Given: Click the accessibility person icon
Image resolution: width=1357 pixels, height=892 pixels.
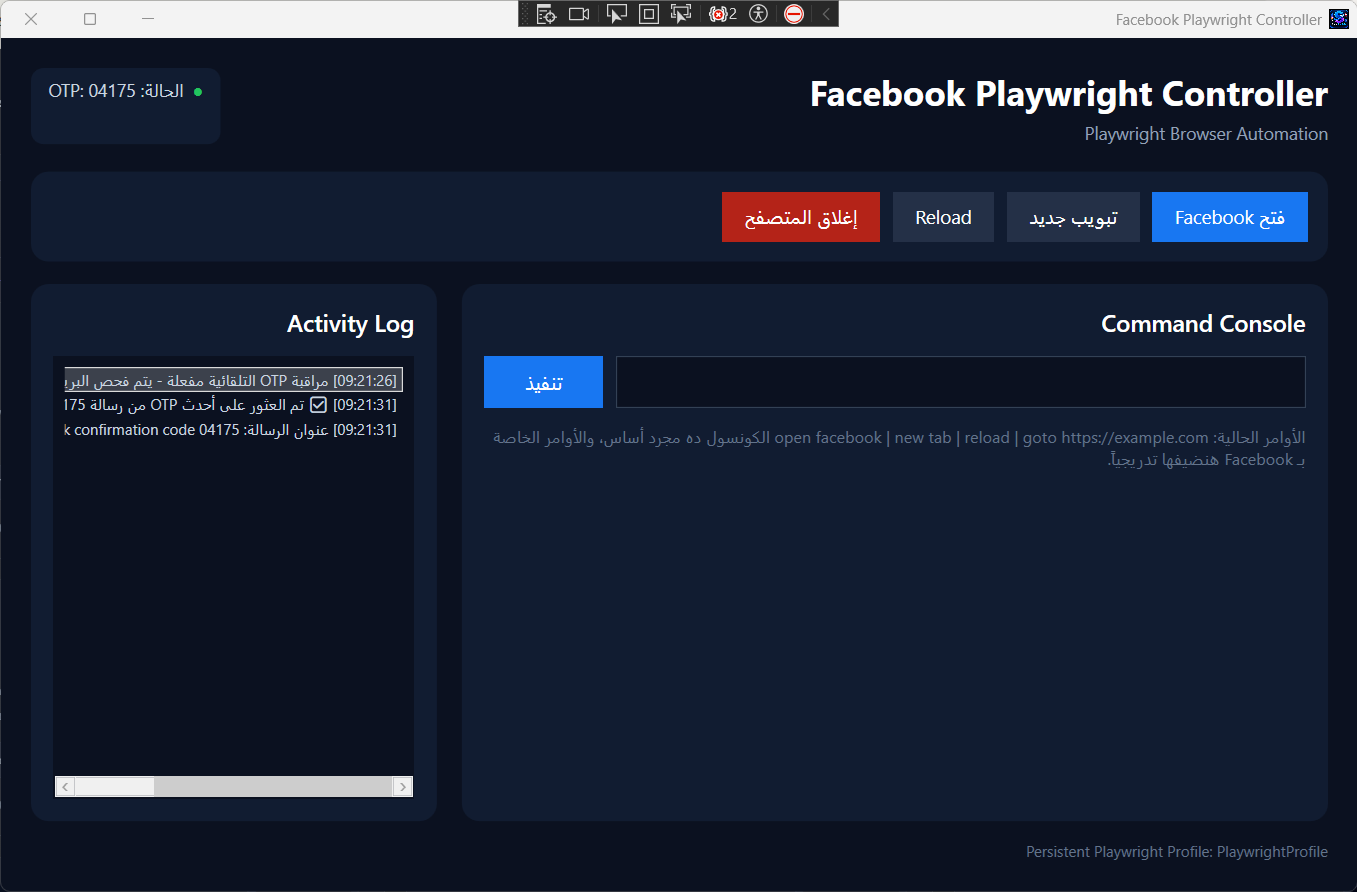Looking at the screenshot, I should (x=759, y=14).
